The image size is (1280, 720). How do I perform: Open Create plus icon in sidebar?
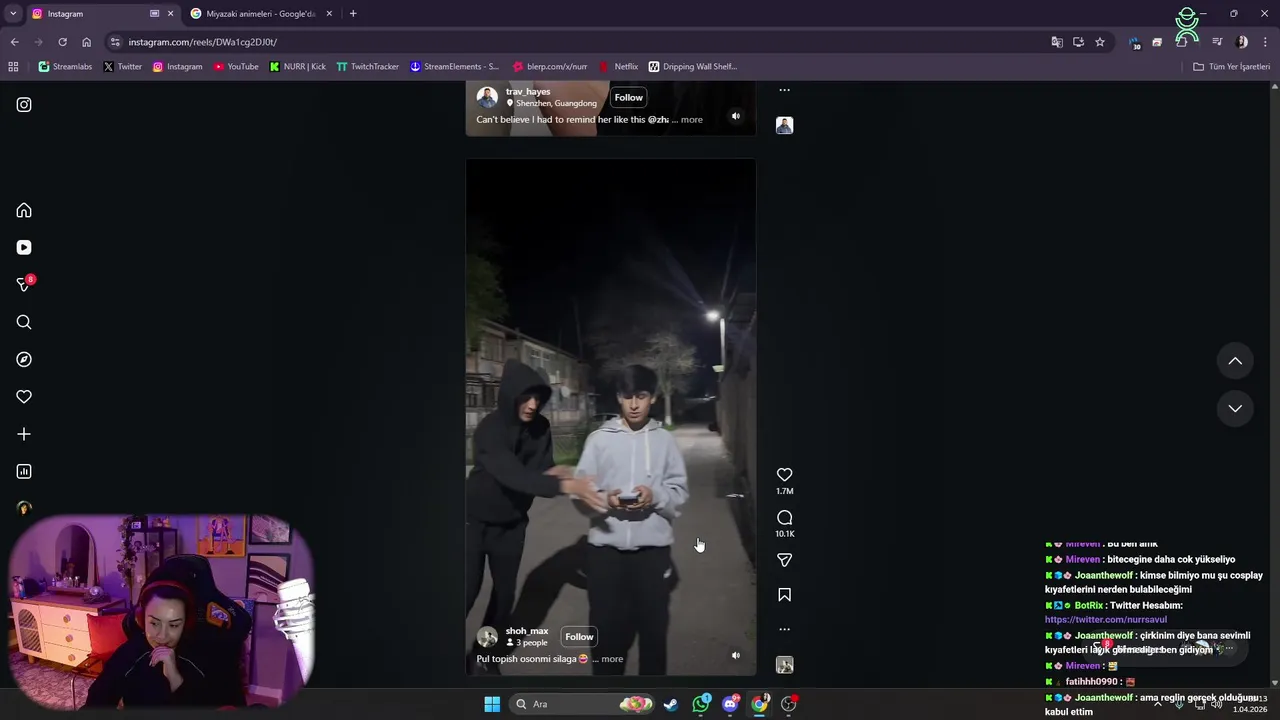(x=24, y=434)
